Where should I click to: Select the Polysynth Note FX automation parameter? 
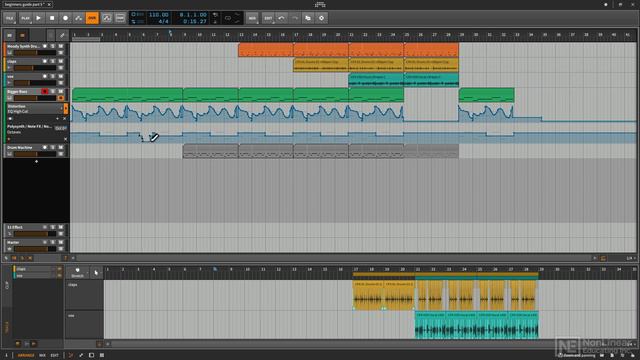(29, 127)
